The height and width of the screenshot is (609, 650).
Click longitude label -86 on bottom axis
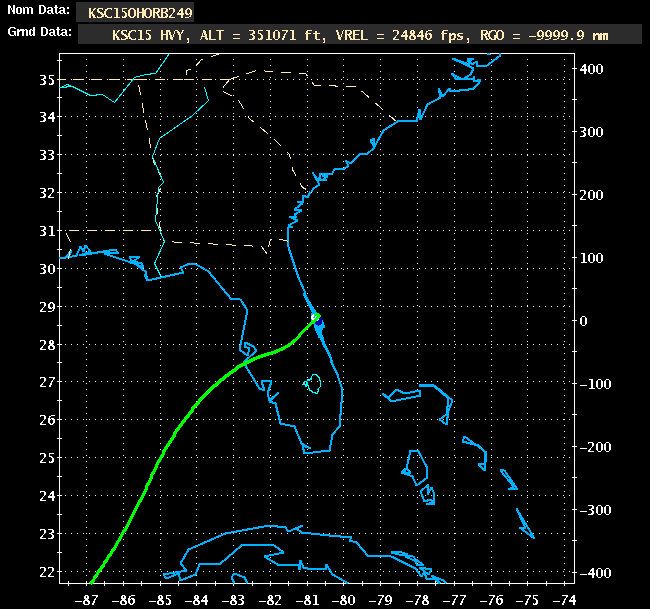point(123,600)
